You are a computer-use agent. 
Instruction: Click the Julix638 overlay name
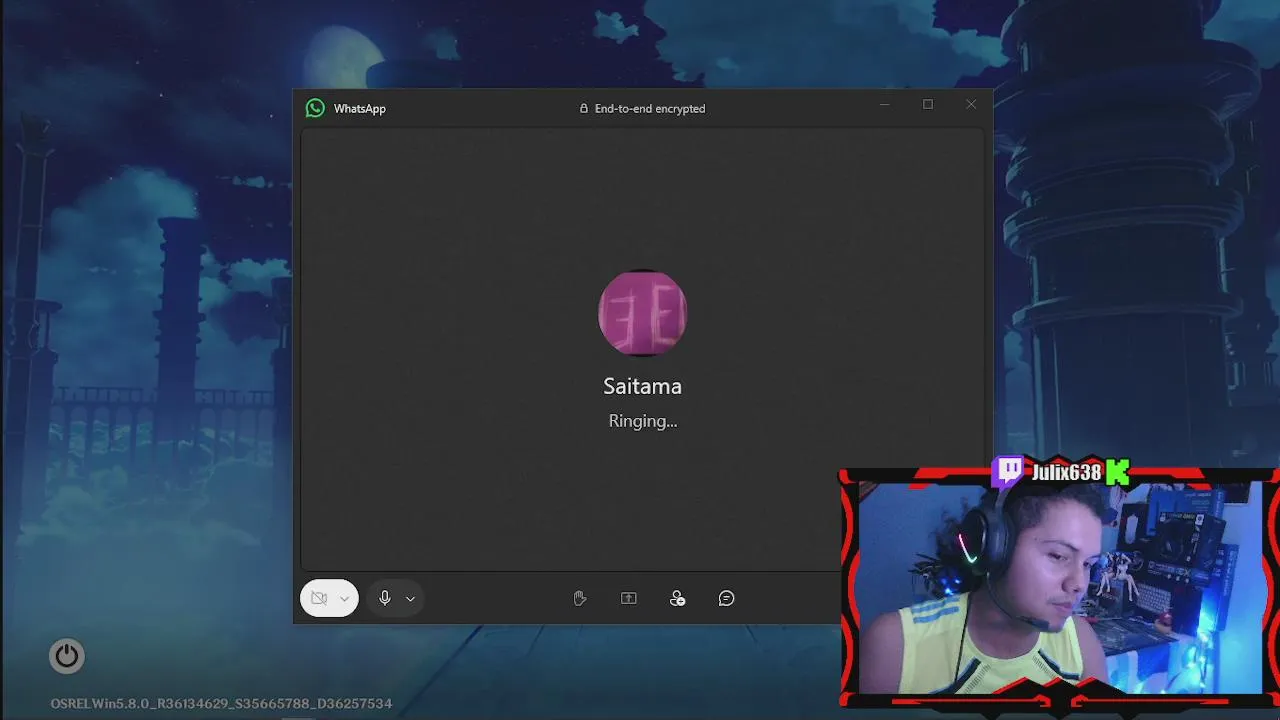[1067, 473]
